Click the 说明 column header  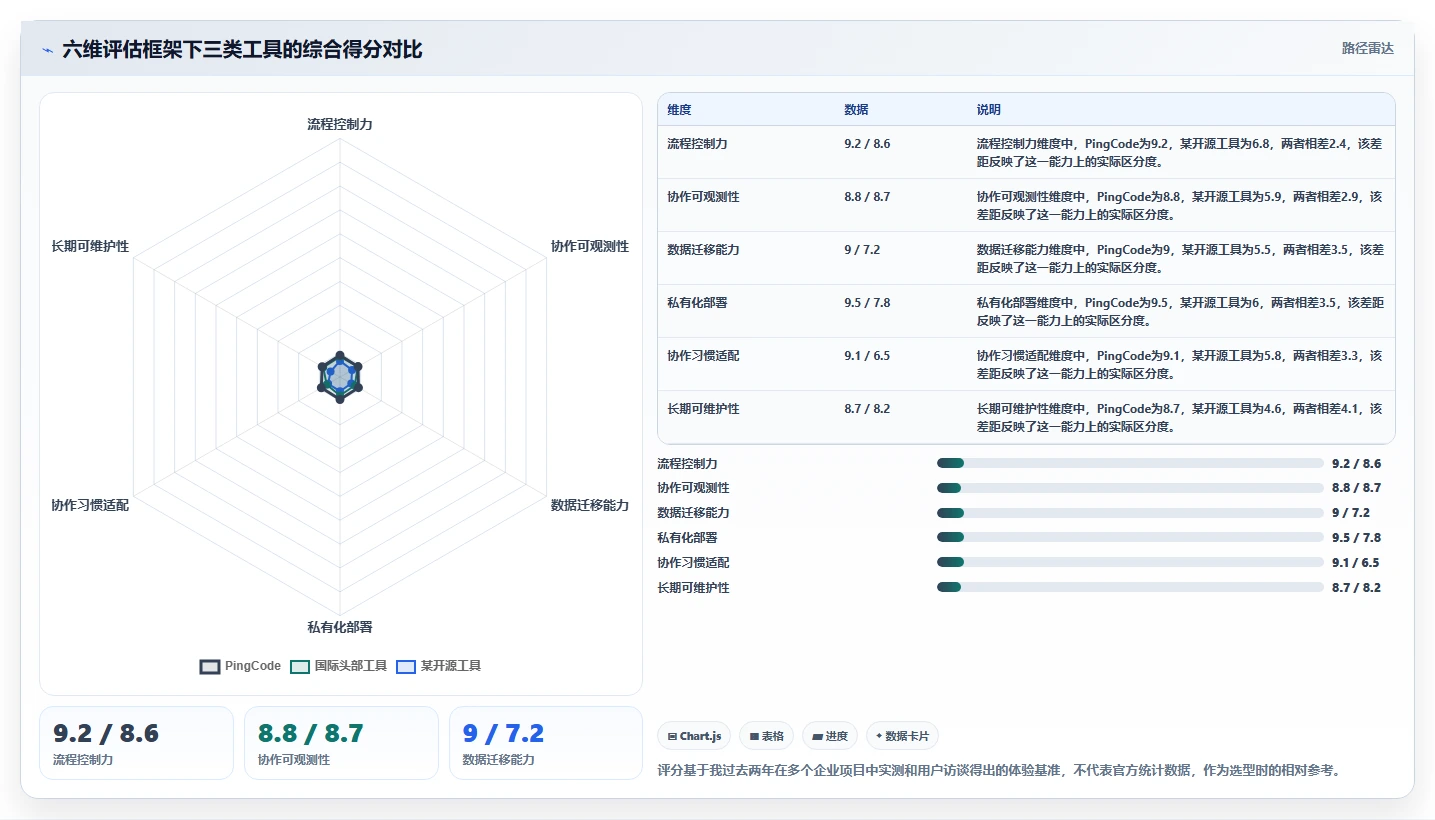coord(988,110)
